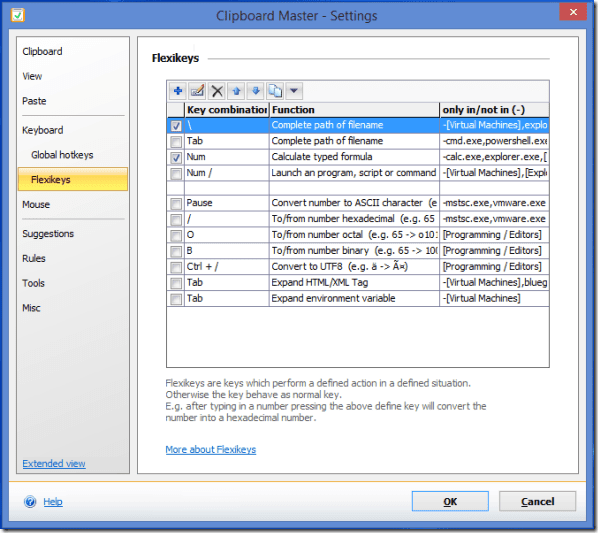Viewport: 598px width, 533px height.
Task: Click the Cancel button
Action: pos(537,501)
